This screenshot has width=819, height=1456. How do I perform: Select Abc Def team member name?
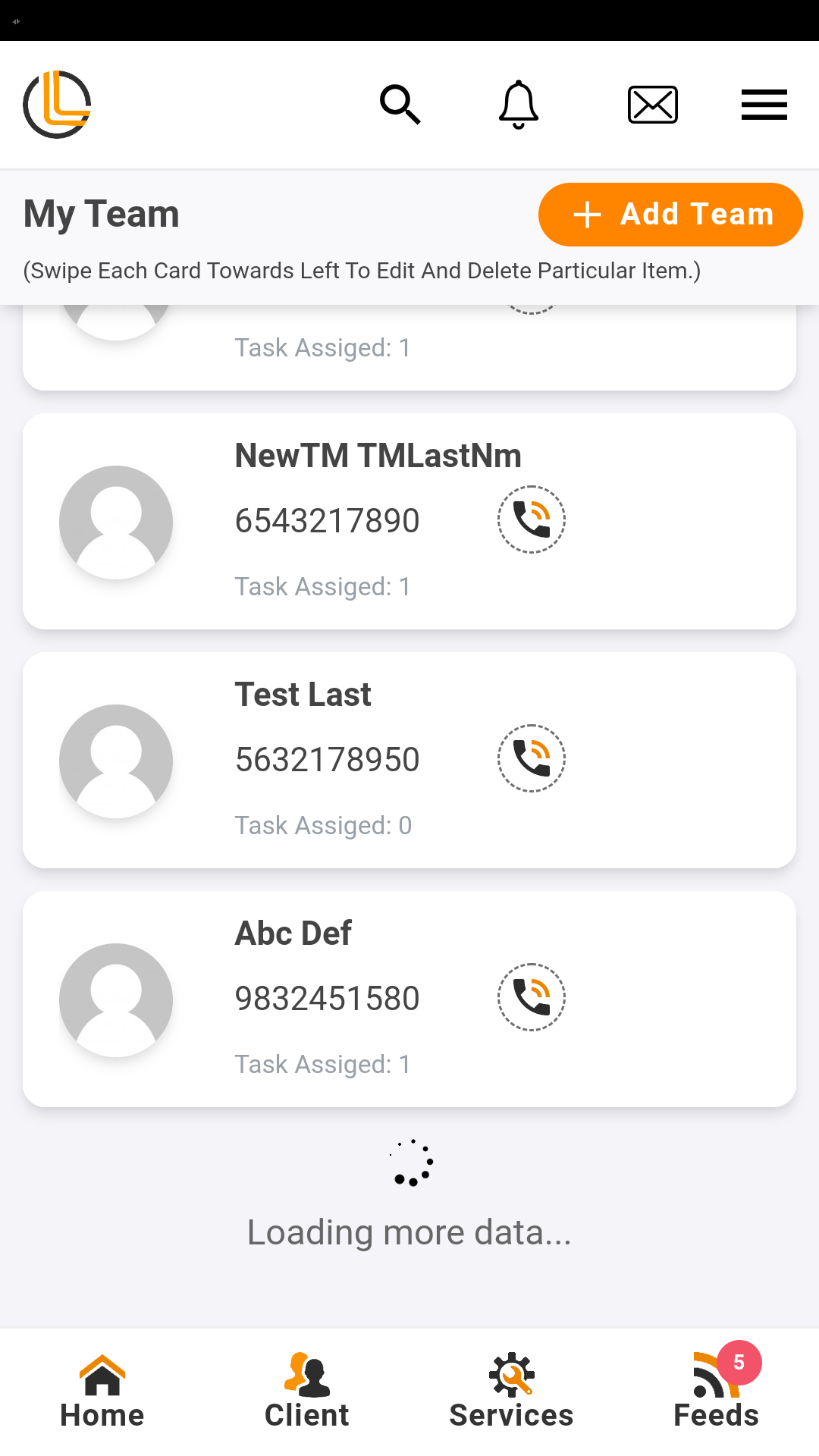[x=293, y=934]
